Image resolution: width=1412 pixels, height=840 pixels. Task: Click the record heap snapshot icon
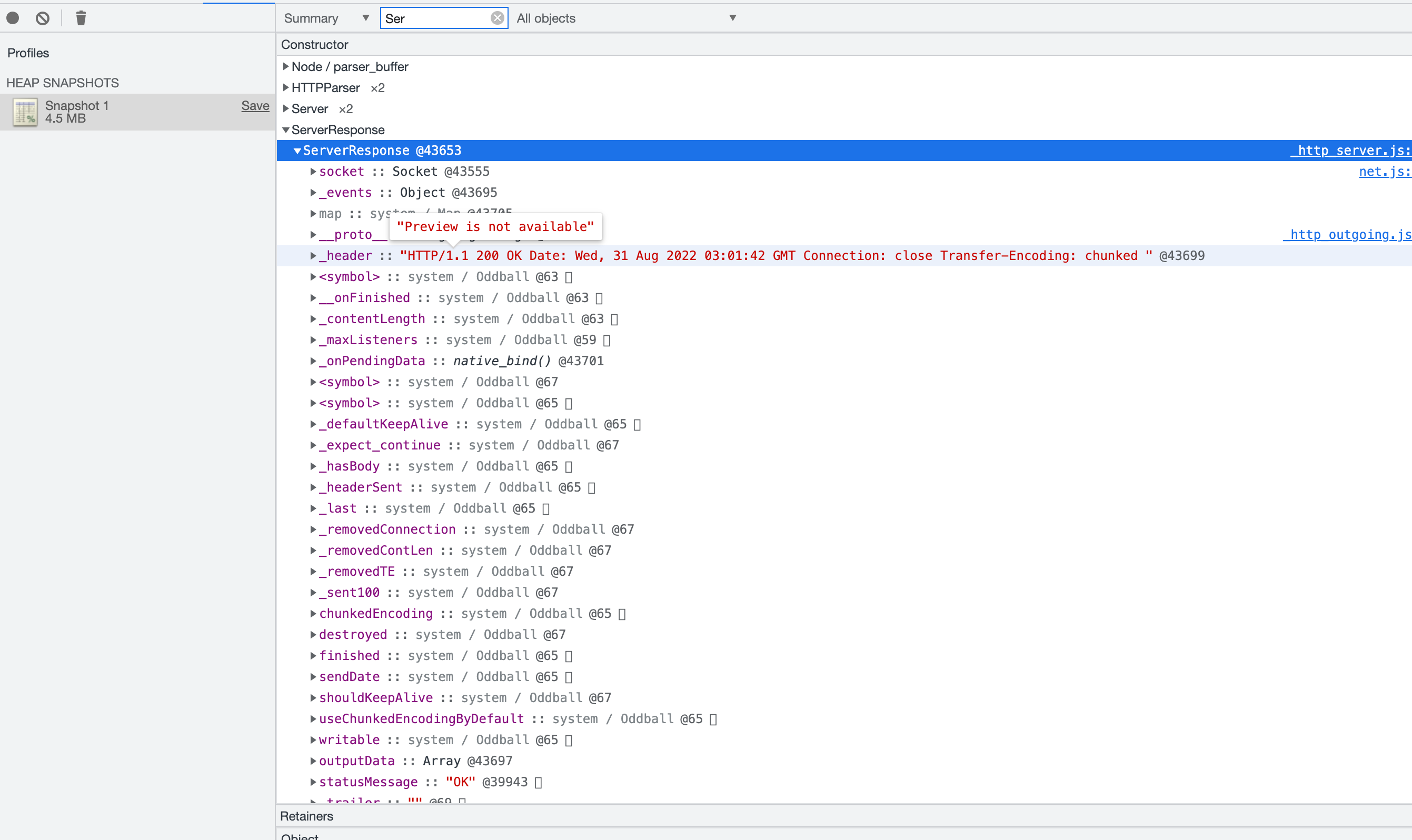click(13, 18)
